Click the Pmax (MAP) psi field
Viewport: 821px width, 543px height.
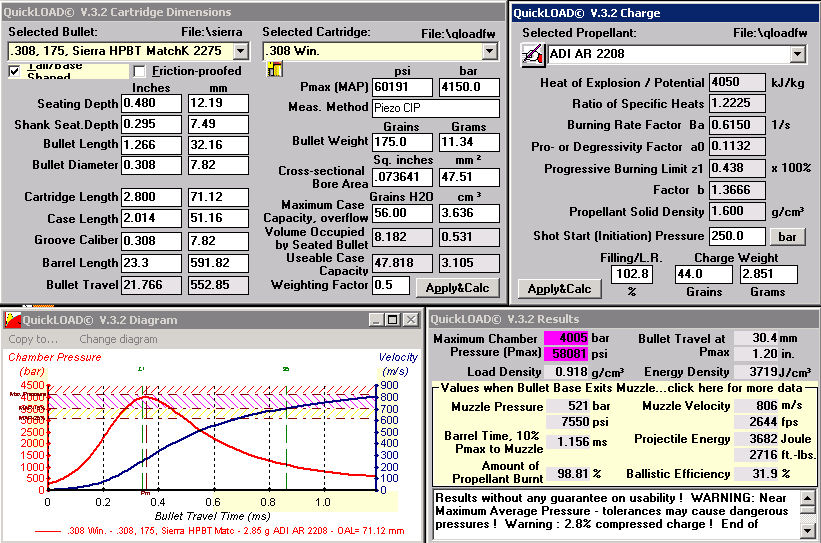[x=402, y=87]
